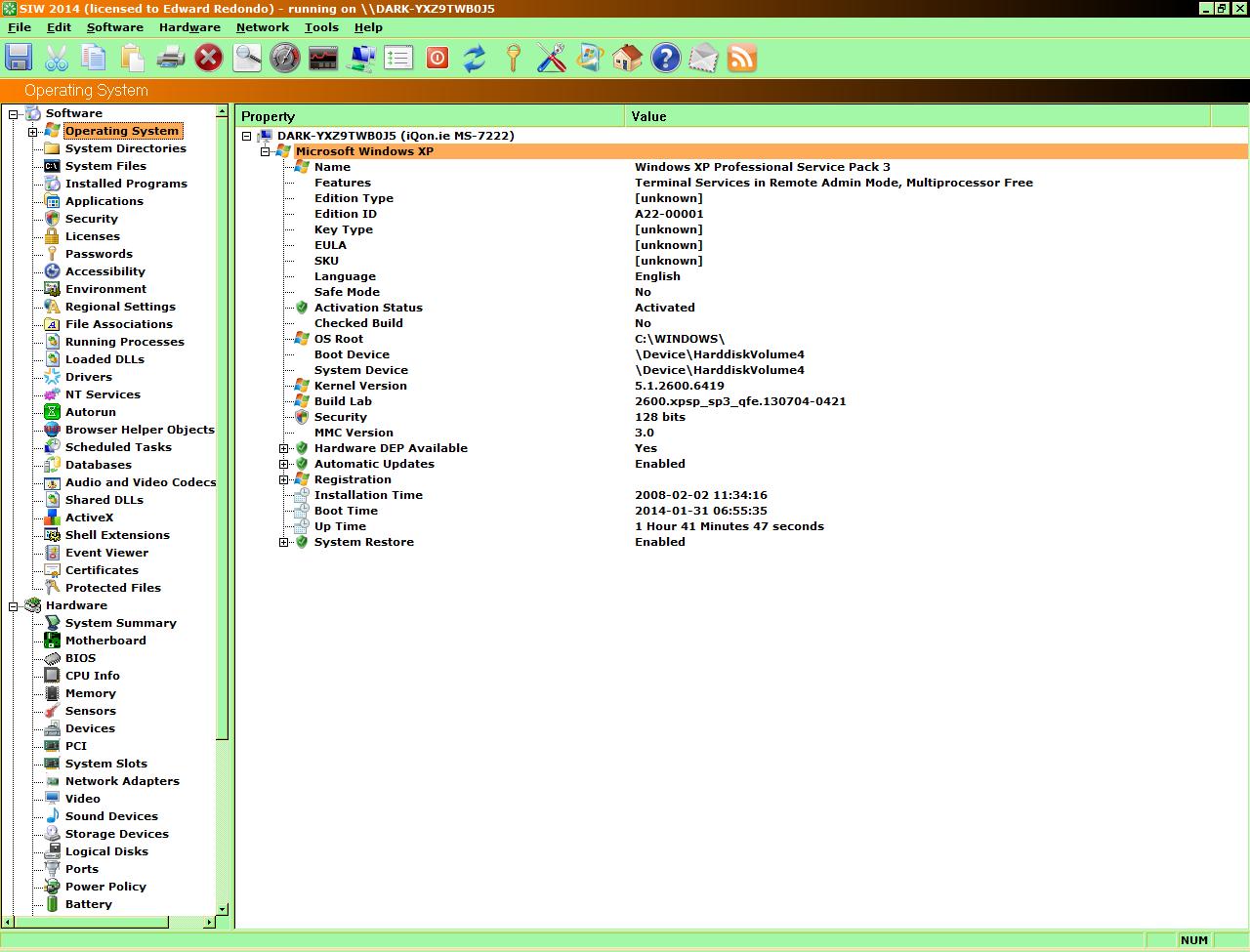
Task: Click the gauge speedometer toolbar icon
Action: pos(285,58)
